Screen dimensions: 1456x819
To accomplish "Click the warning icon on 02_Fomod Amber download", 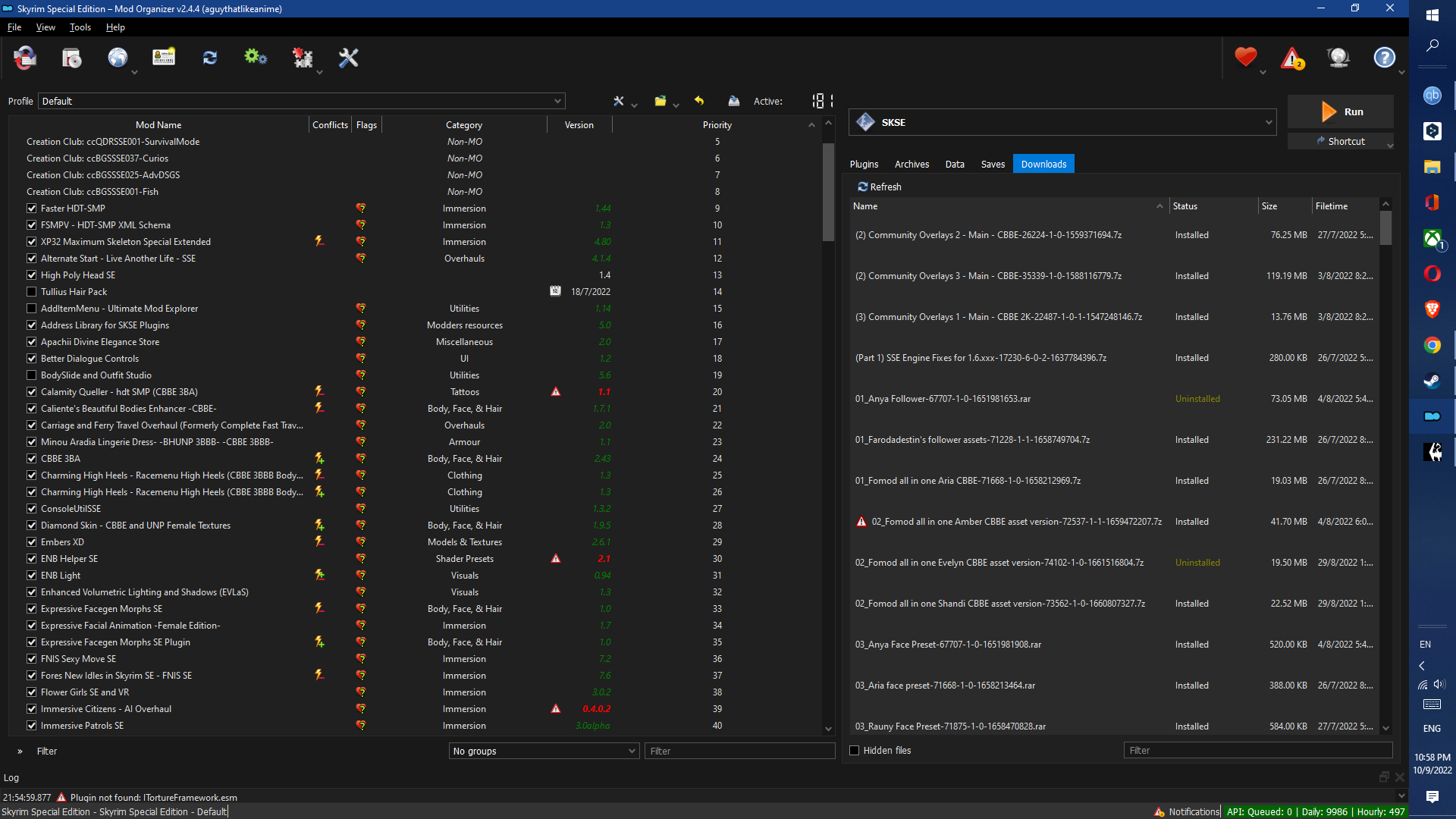I will coord(861,522).
